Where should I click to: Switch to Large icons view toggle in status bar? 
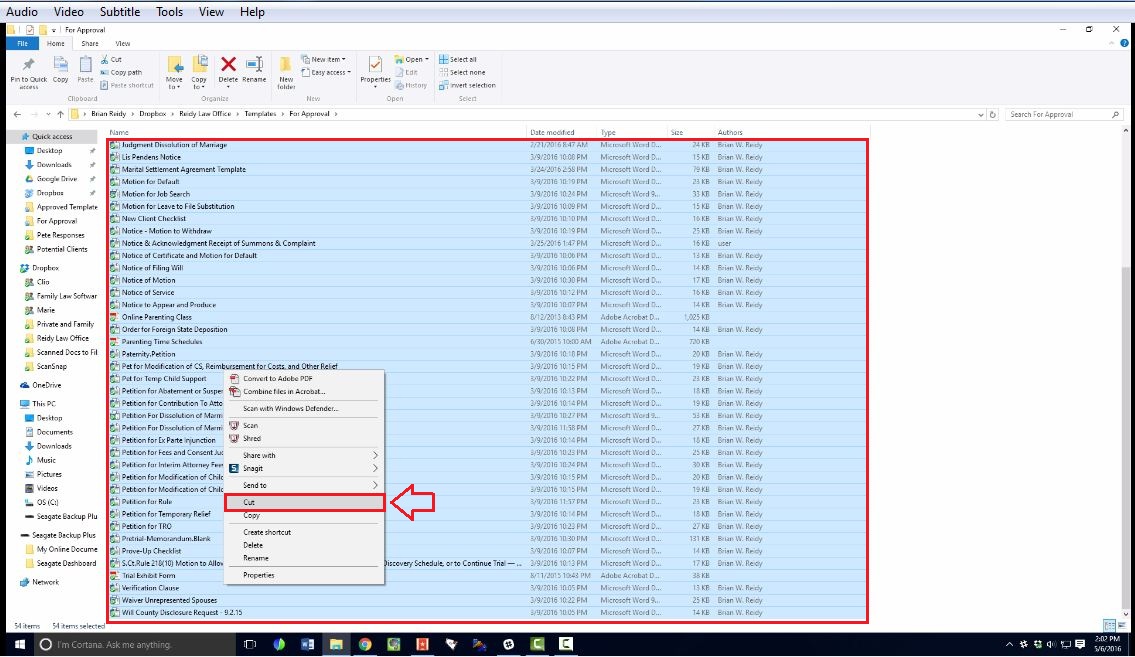point(1122,625)
